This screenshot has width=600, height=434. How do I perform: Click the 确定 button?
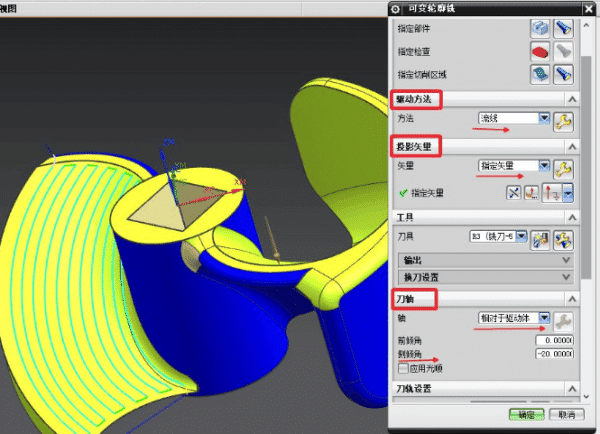530,414
